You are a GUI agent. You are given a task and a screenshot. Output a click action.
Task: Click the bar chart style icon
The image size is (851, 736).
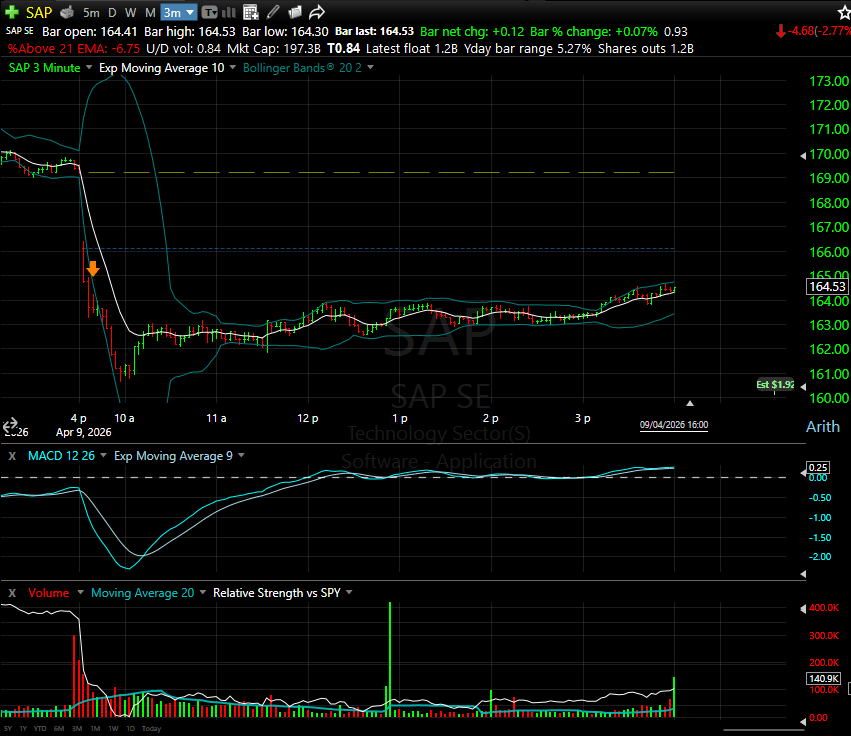(230, 12)
